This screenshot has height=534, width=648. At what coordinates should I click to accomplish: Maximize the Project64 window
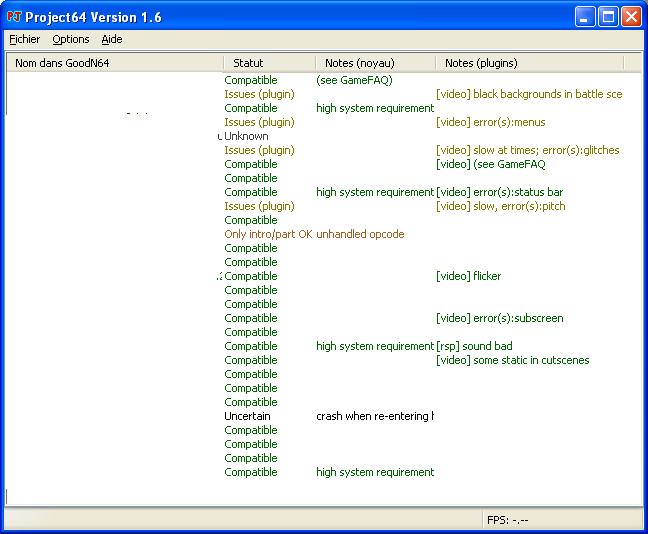[x=608, y=17]
